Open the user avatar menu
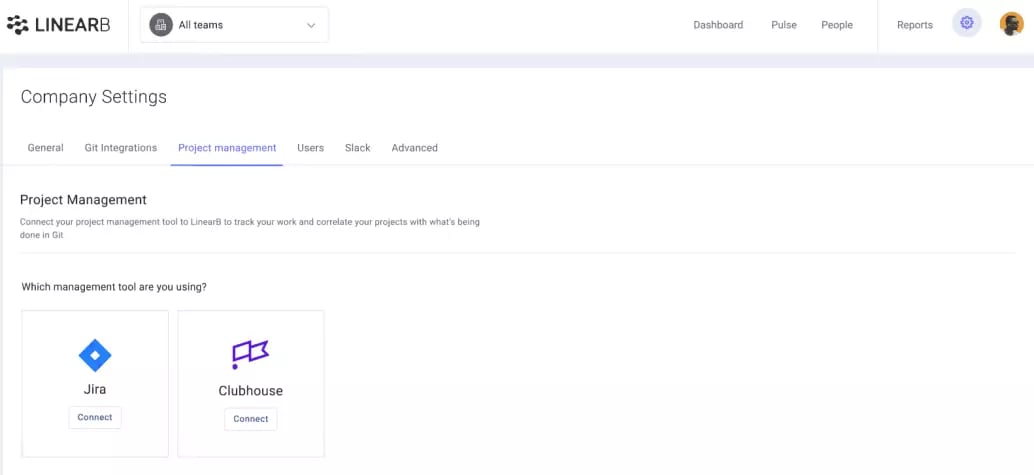Screen dimensions: 1034x475 click(x=1012, y=24)
